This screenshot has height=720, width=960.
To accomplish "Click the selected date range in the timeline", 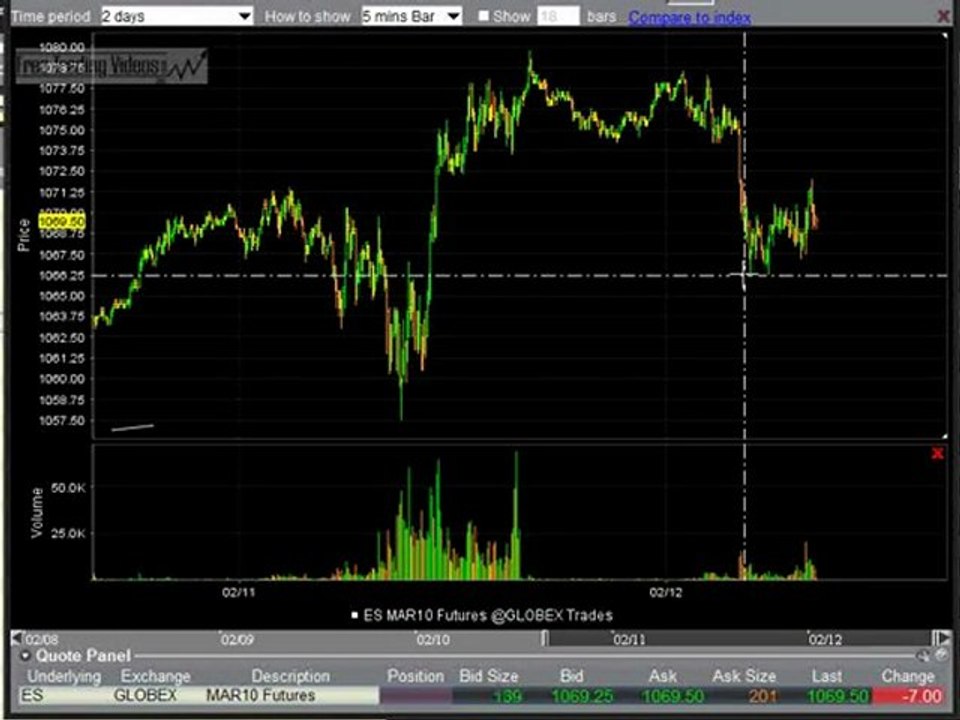I will click(x=738, y=639).
